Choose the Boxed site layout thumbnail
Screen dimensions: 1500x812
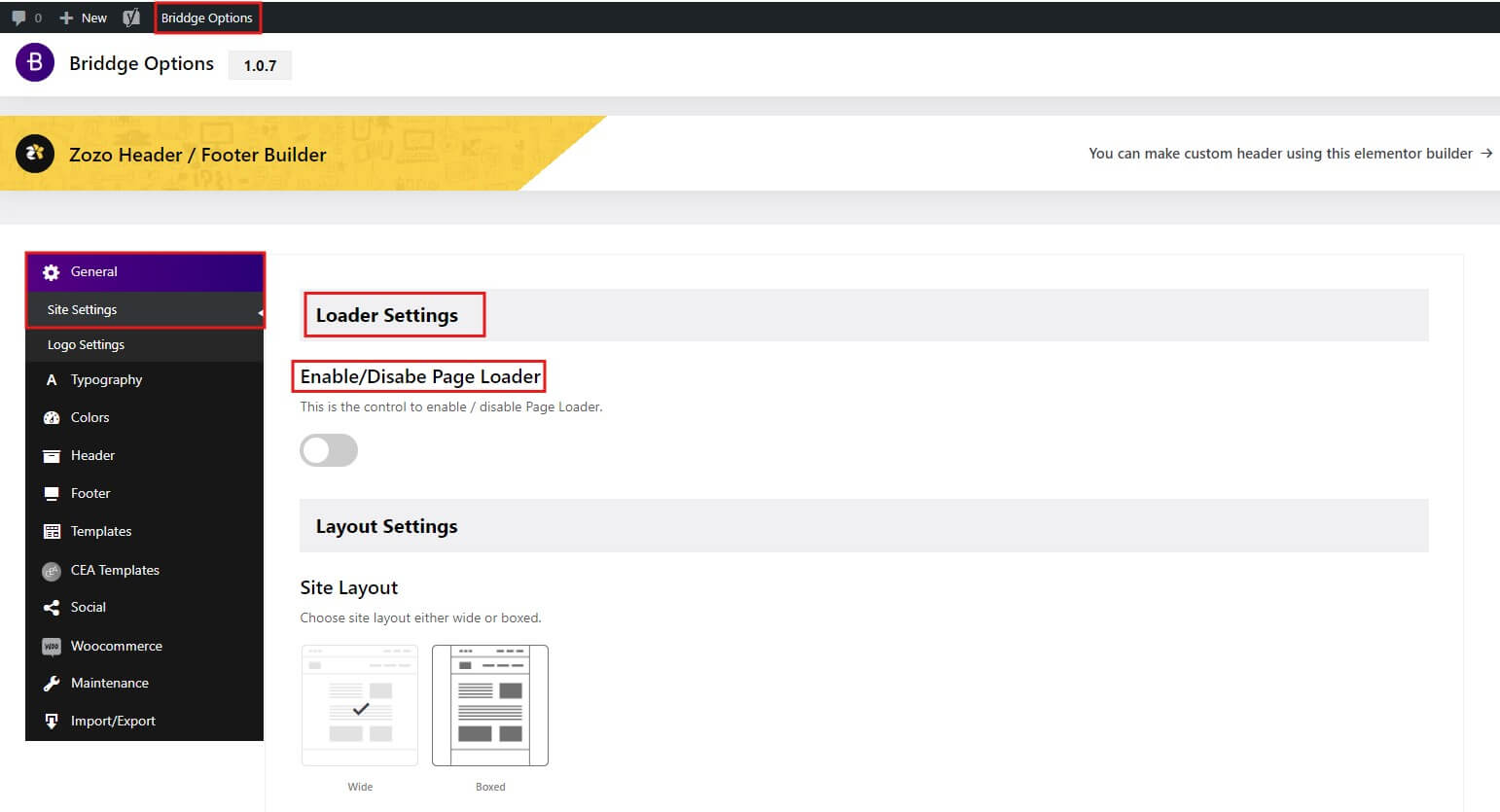[490, 706]
